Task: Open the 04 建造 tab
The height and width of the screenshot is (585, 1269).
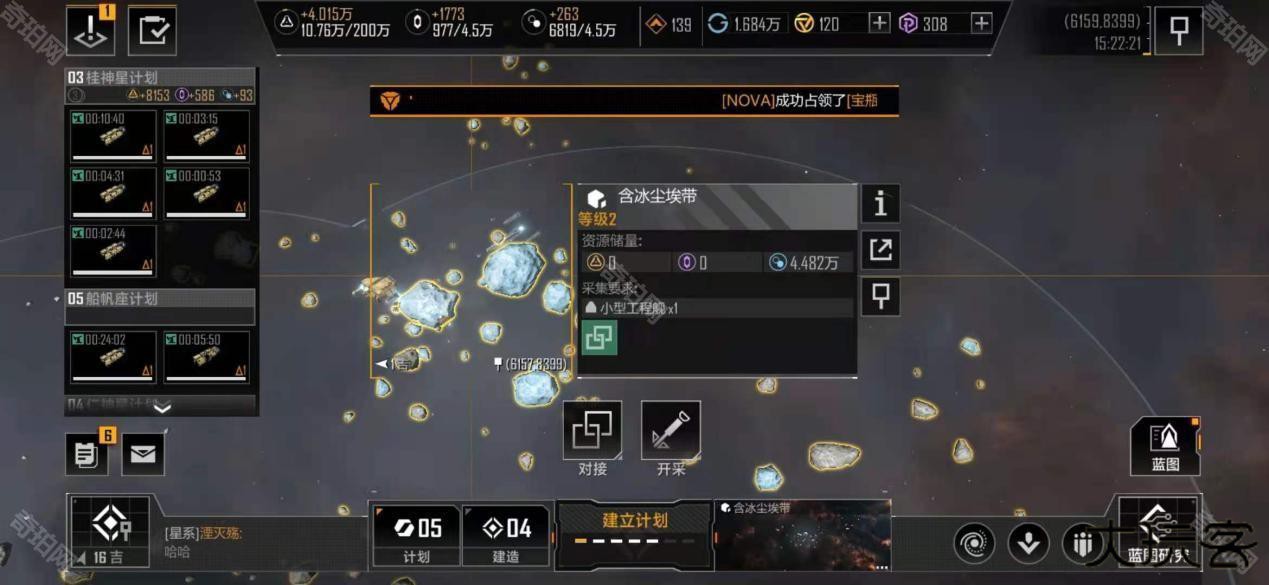Action: [506, 536]
